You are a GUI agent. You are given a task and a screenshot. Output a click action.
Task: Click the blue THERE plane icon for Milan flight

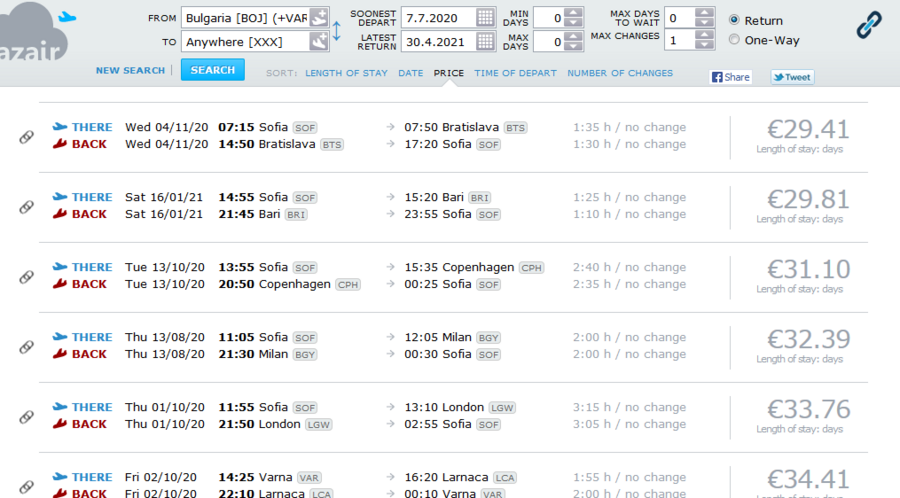60,337
